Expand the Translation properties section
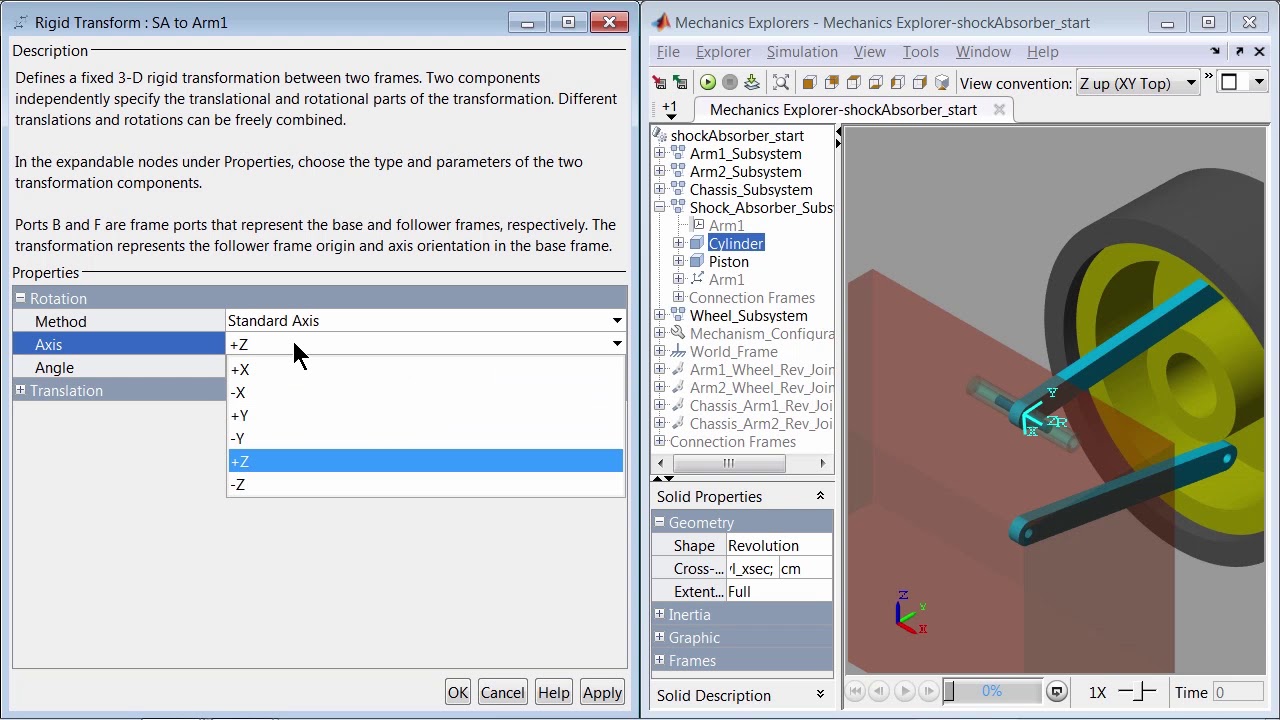Viewport: 1280px width, 720px height. (20, 390)
